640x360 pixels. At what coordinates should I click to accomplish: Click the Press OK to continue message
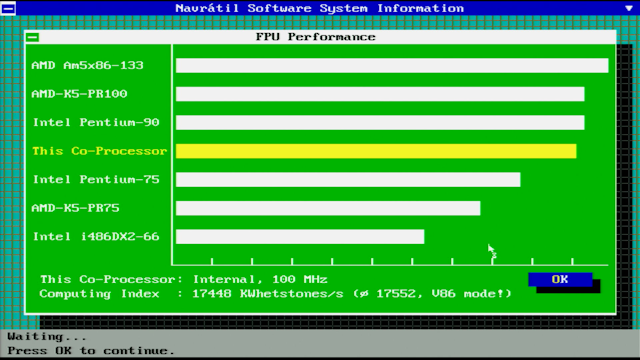[x=91, y=351]
